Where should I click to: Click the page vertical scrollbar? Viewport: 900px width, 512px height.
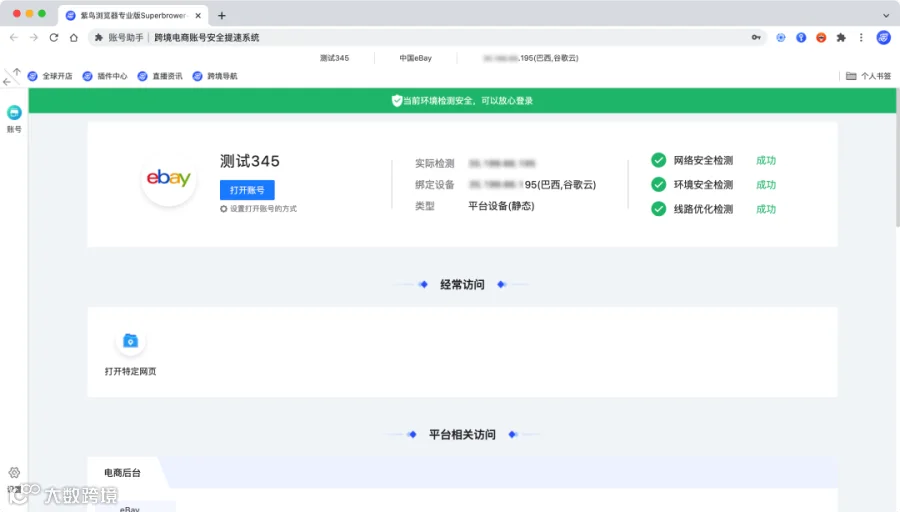click(897, 159)
